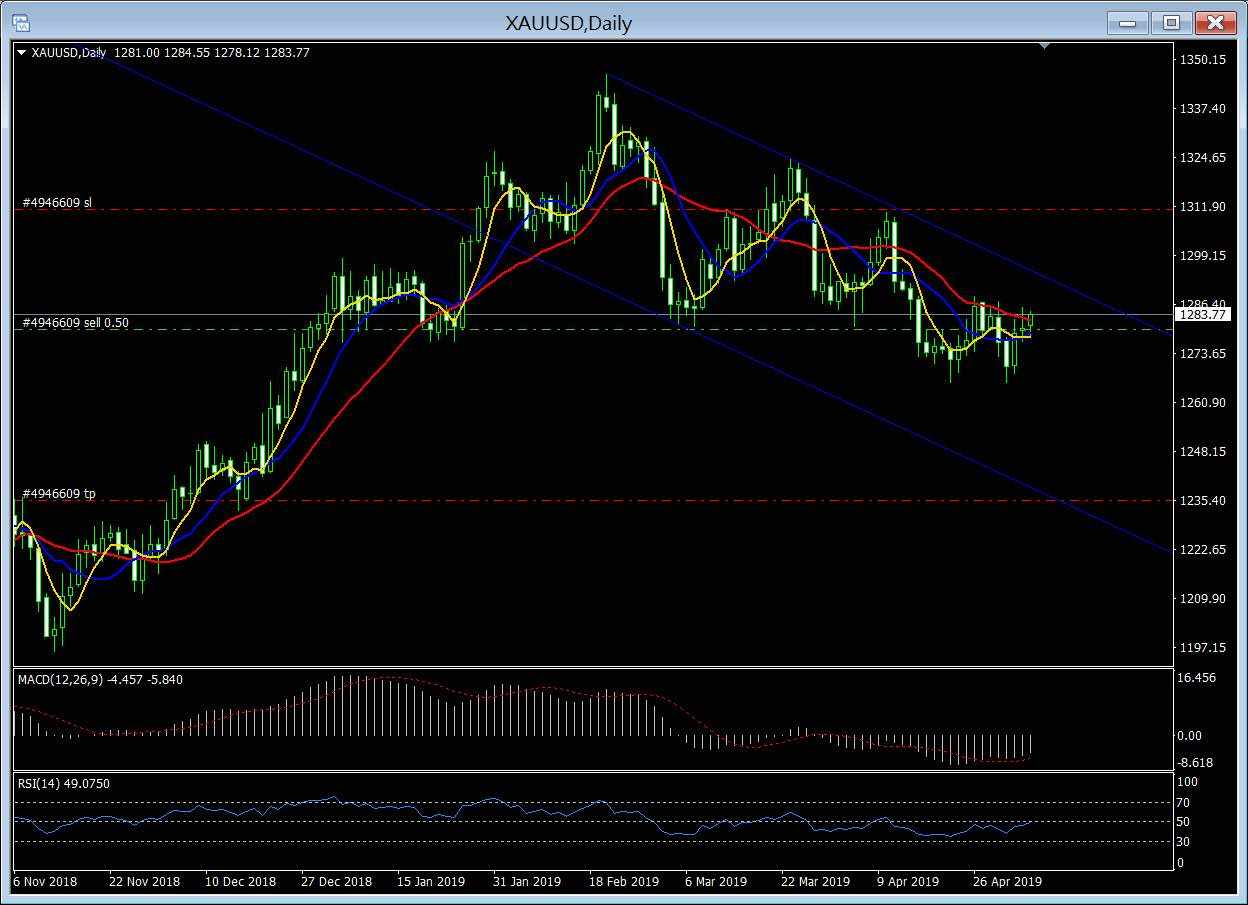The width and height of the screenshot is (1248, 905).
Task: Click the 1299.15 price scale value
Action: pyautogui.click(x=1203, y=256)
